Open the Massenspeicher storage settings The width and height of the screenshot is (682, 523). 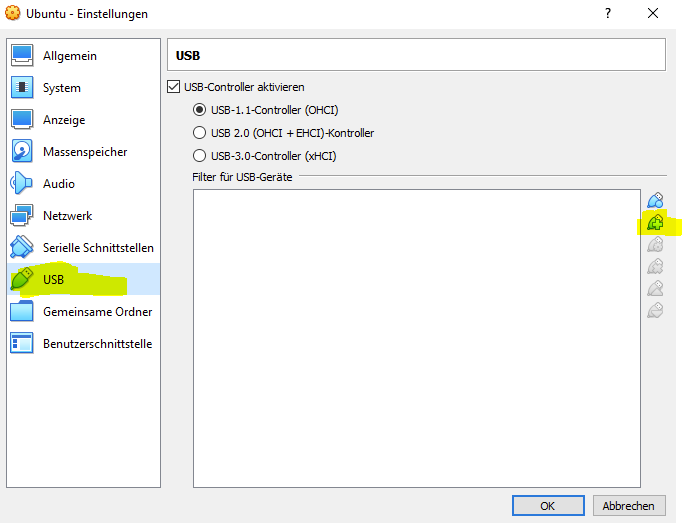[x=83, y=152]
